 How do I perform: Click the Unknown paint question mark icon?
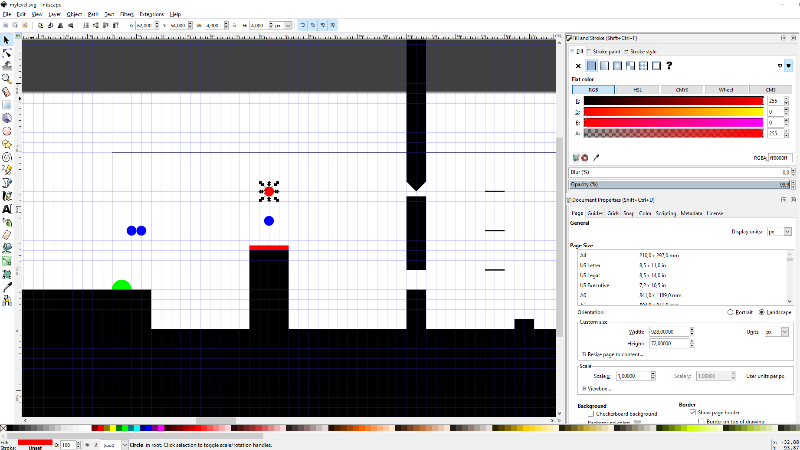[668, 65]
